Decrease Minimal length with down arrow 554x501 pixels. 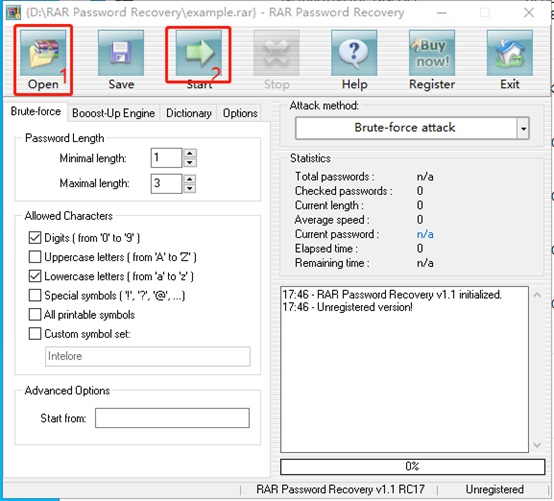[190, 162]
